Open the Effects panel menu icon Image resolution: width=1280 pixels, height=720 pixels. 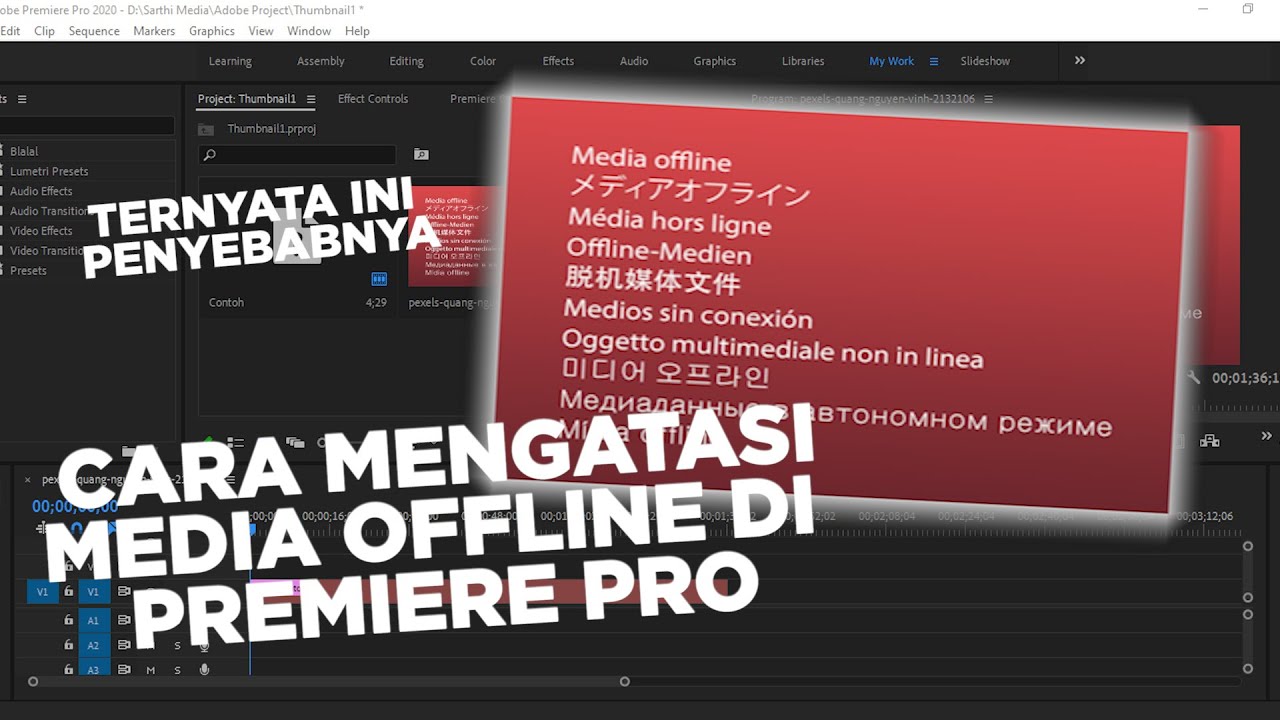(x=22, y=99)
